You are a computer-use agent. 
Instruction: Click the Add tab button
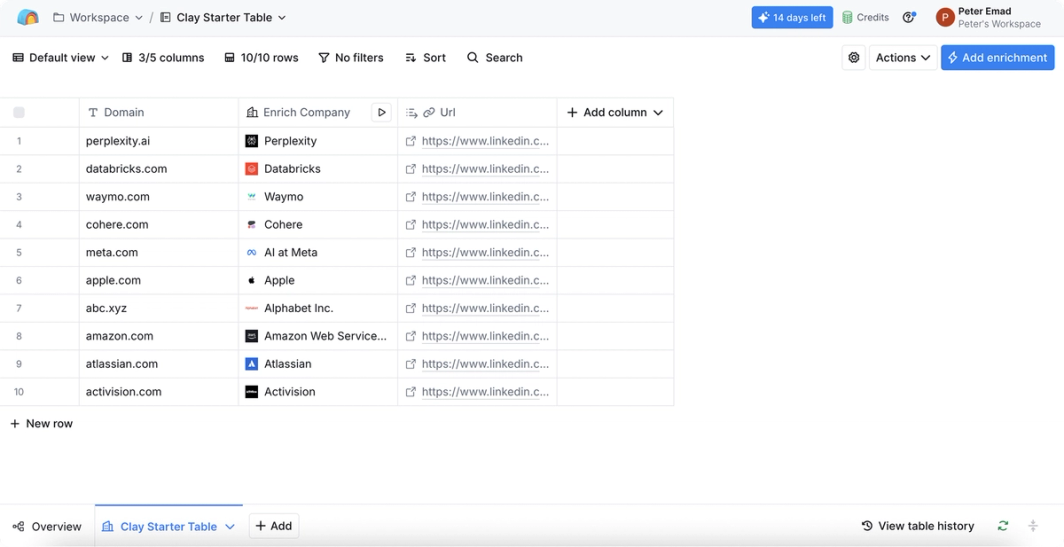pyautogui.click(x=274, y=526)
